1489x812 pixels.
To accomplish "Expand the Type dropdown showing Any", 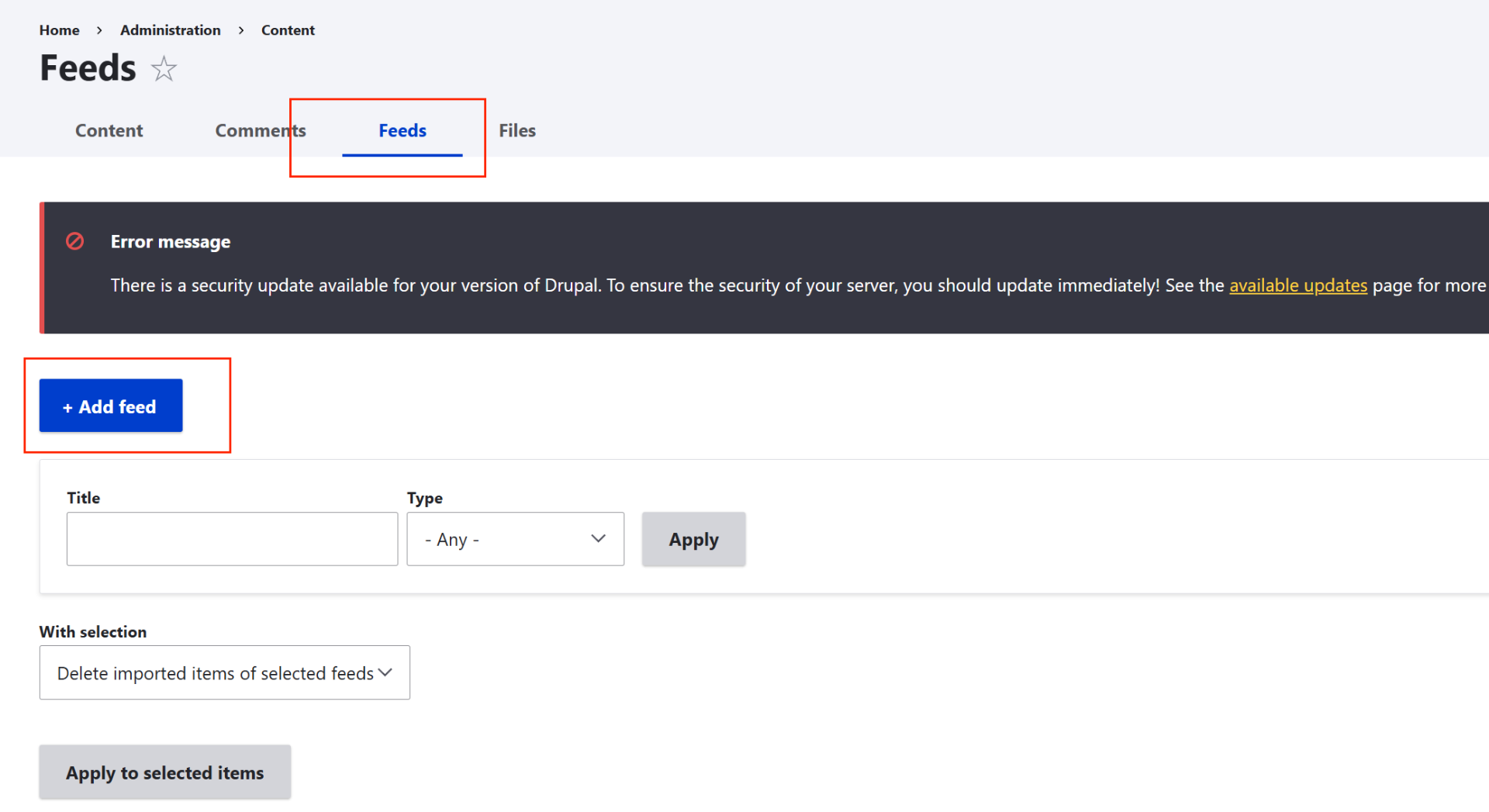I will pyautogui.click(x=515, y=539).
